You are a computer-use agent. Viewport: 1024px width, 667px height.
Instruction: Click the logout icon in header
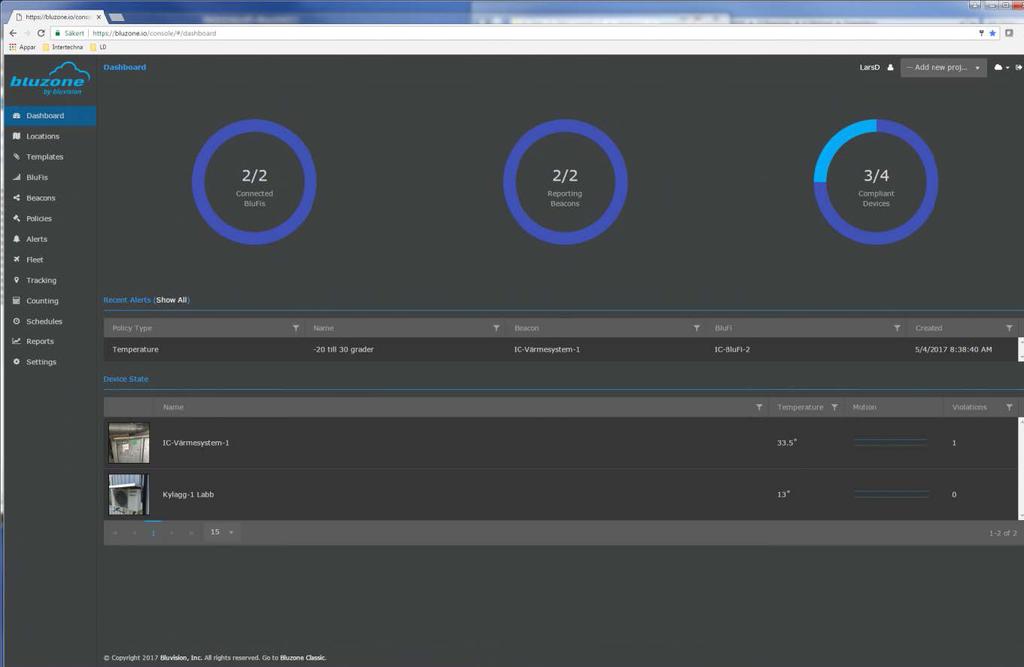1018,67
